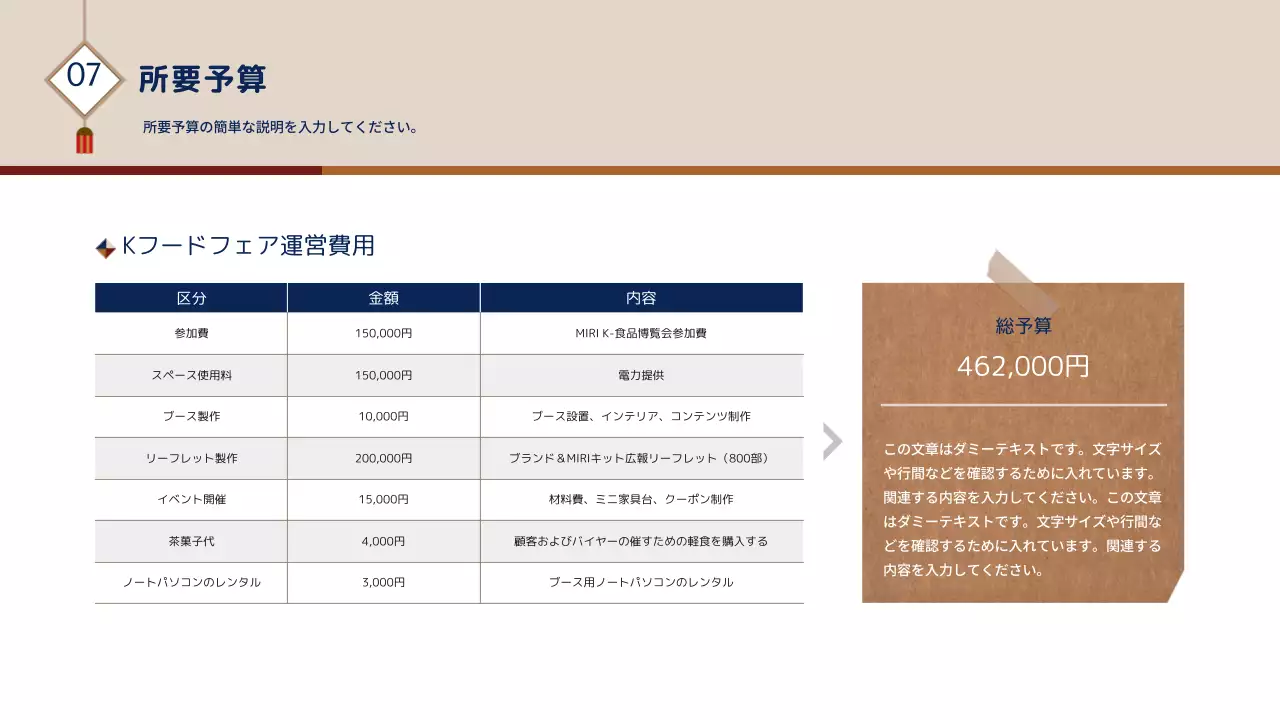Screen dimensions: 1280x720
Task: Click the 4,000円 amount for 茶菓子代
Action: (383, 541)
